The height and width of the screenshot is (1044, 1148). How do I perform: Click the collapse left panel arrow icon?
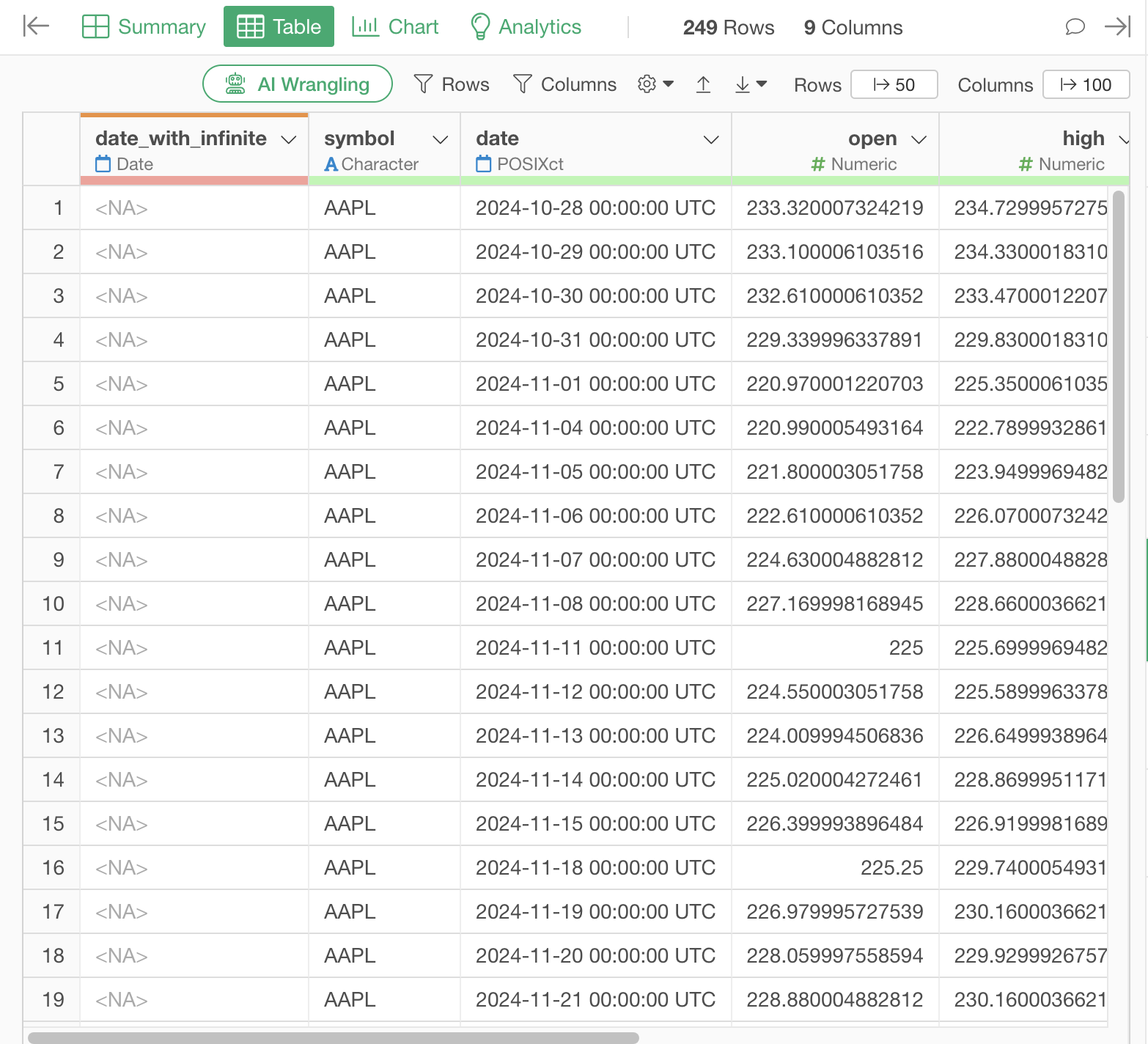tap(35, 26)
